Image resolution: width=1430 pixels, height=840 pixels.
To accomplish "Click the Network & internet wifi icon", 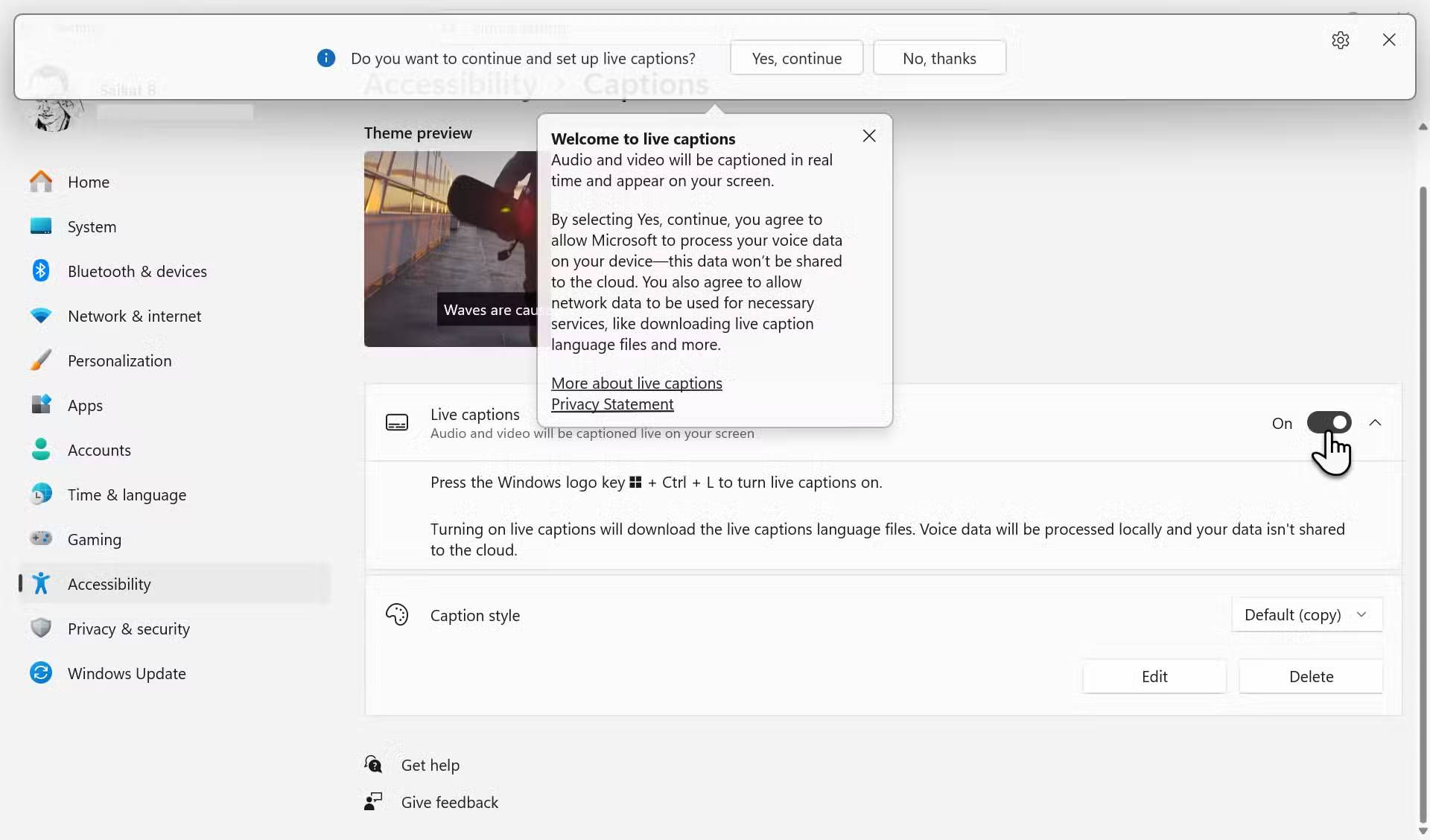I will [x=41, y=316].
